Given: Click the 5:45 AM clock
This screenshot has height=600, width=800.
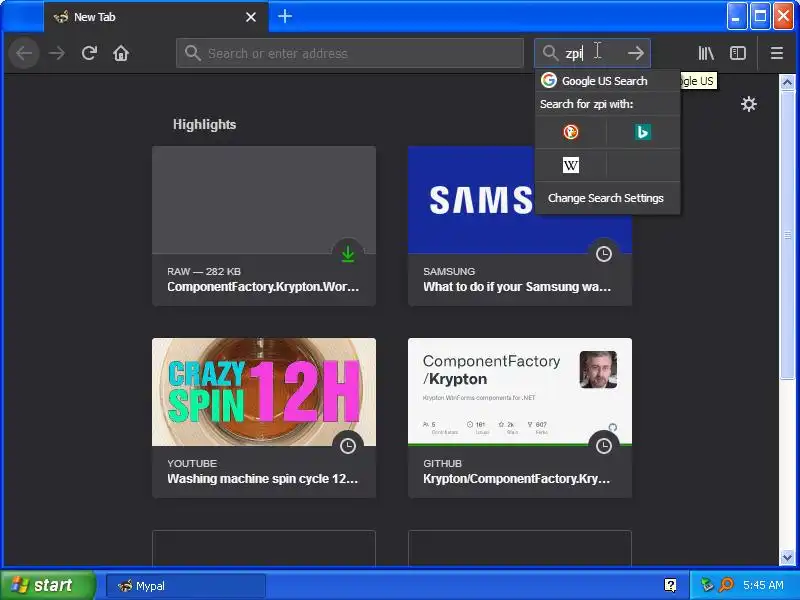Looking at the screenshot, I should click(x=763, y=585).
